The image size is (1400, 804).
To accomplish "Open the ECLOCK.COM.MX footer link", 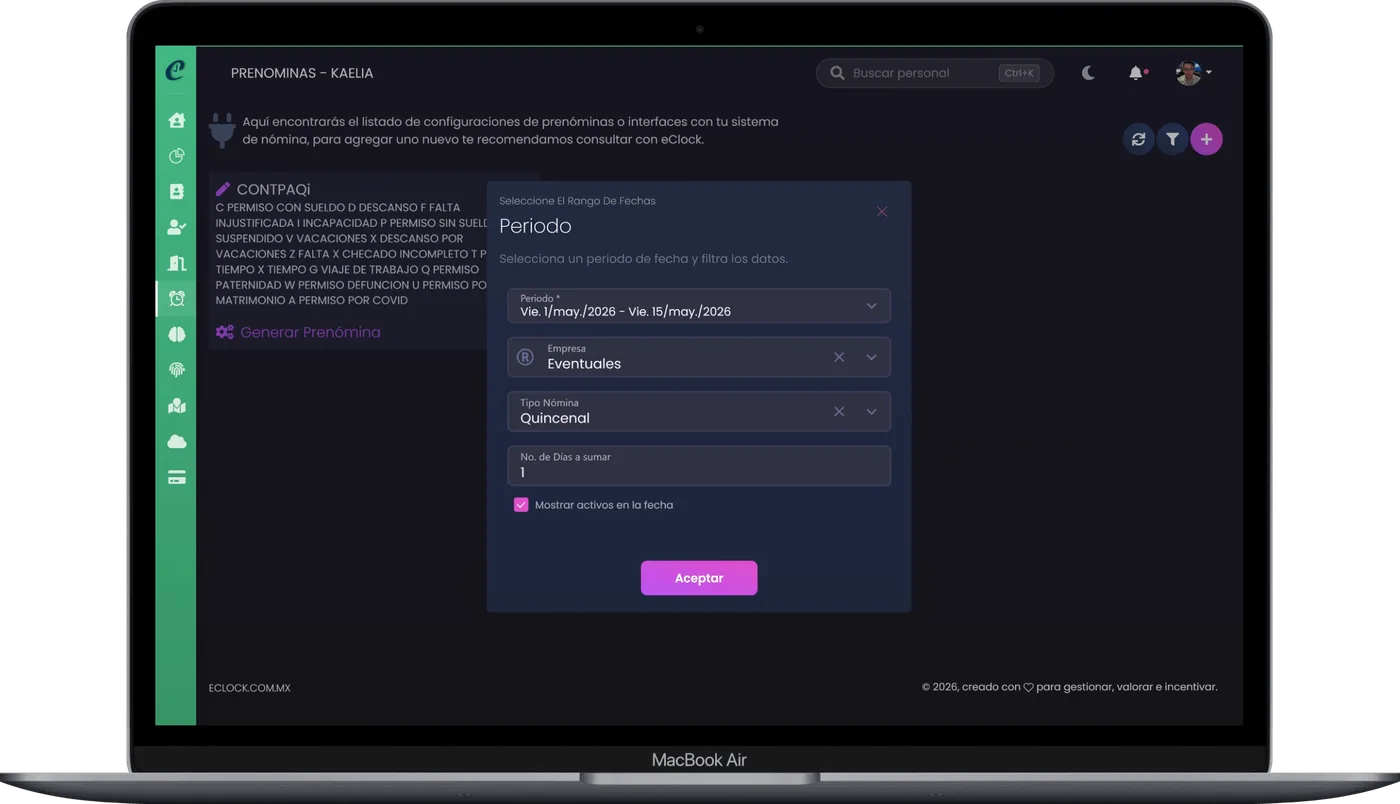I will [250, 688].
